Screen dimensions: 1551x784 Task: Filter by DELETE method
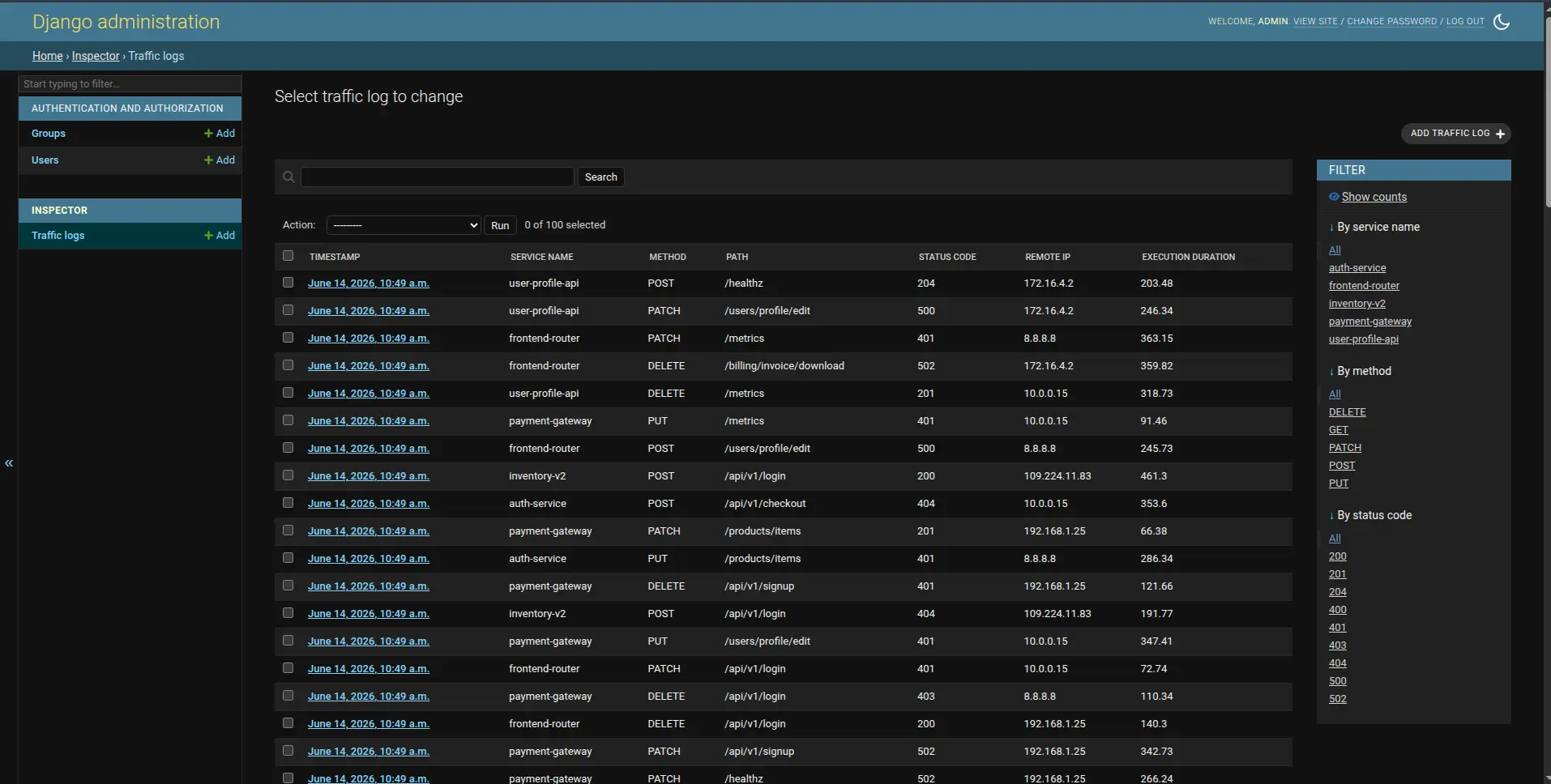click(x=1348, y=412)
